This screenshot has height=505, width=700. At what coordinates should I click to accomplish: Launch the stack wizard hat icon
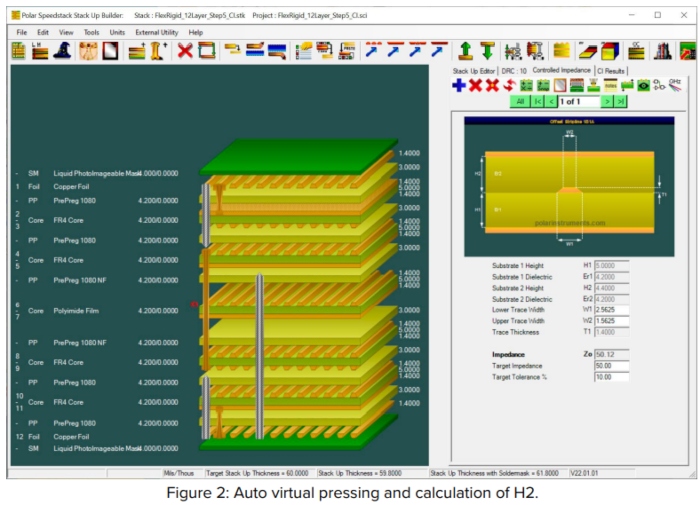[x=62, y=50]
